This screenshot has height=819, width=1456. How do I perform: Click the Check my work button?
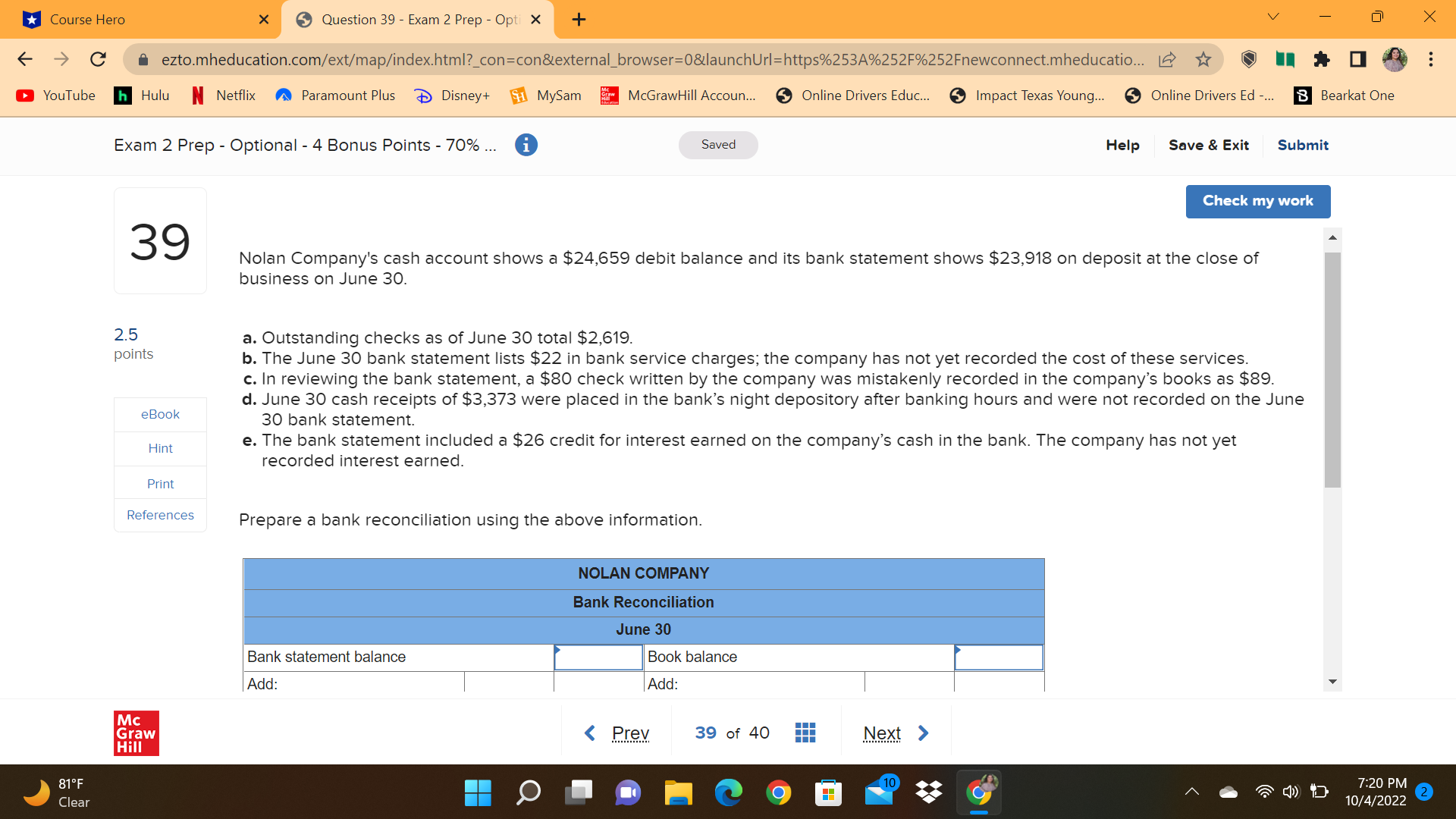tap(1257, 201)
